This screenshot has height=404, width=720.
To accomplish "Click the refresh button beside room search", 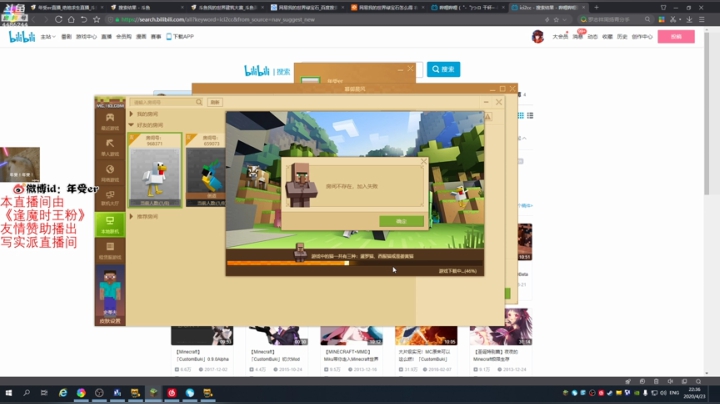I will click(215, 102).
